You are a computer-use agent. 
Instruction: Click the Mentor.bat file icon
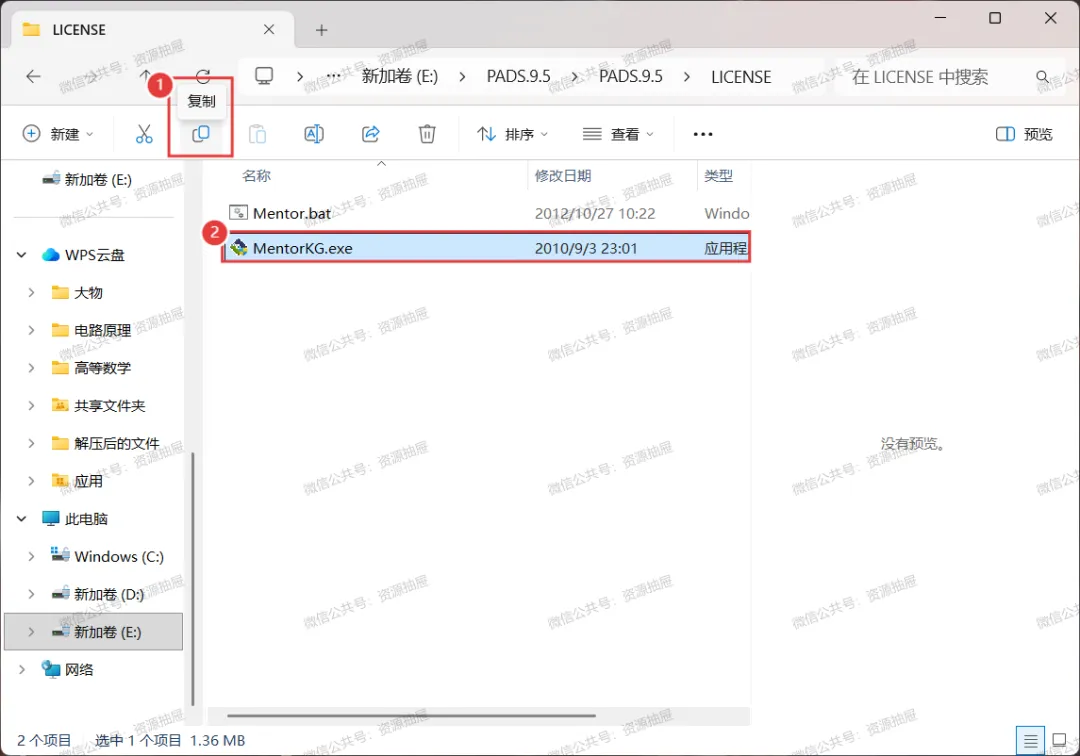tap(238, 213)
